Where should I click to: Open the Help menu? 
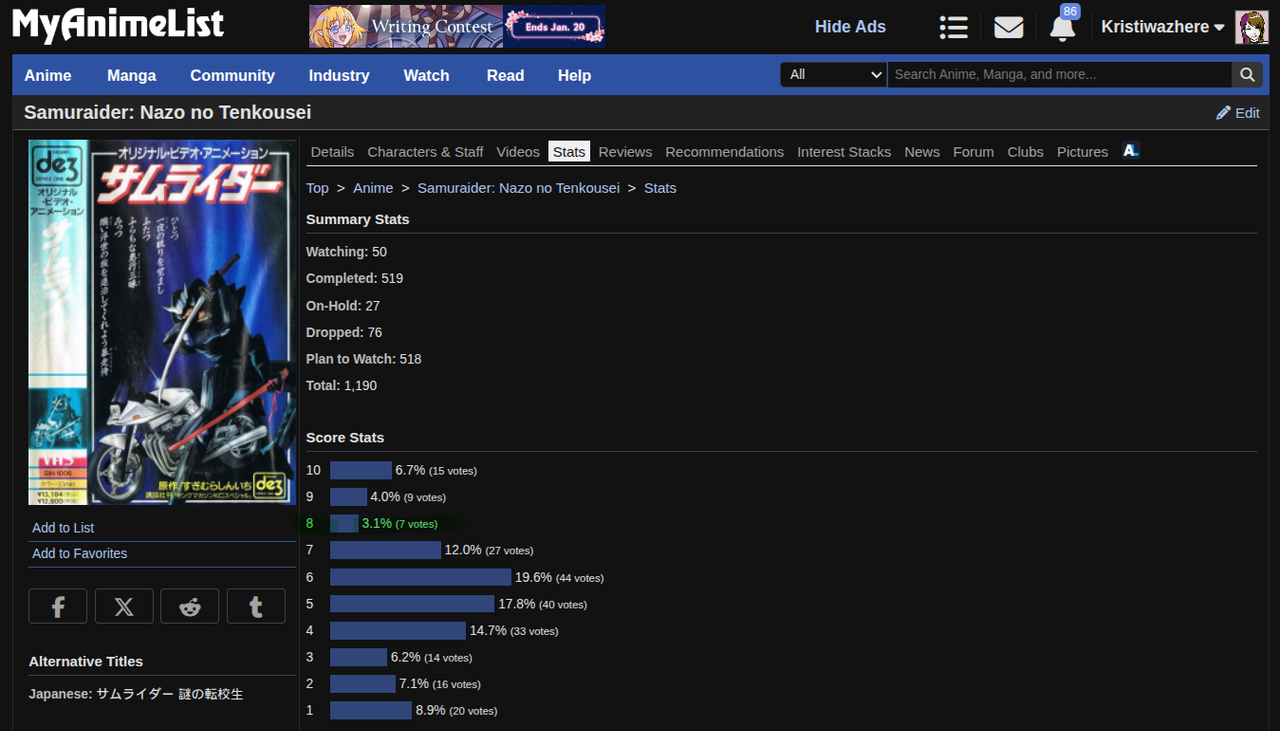(x=574, y=75)
